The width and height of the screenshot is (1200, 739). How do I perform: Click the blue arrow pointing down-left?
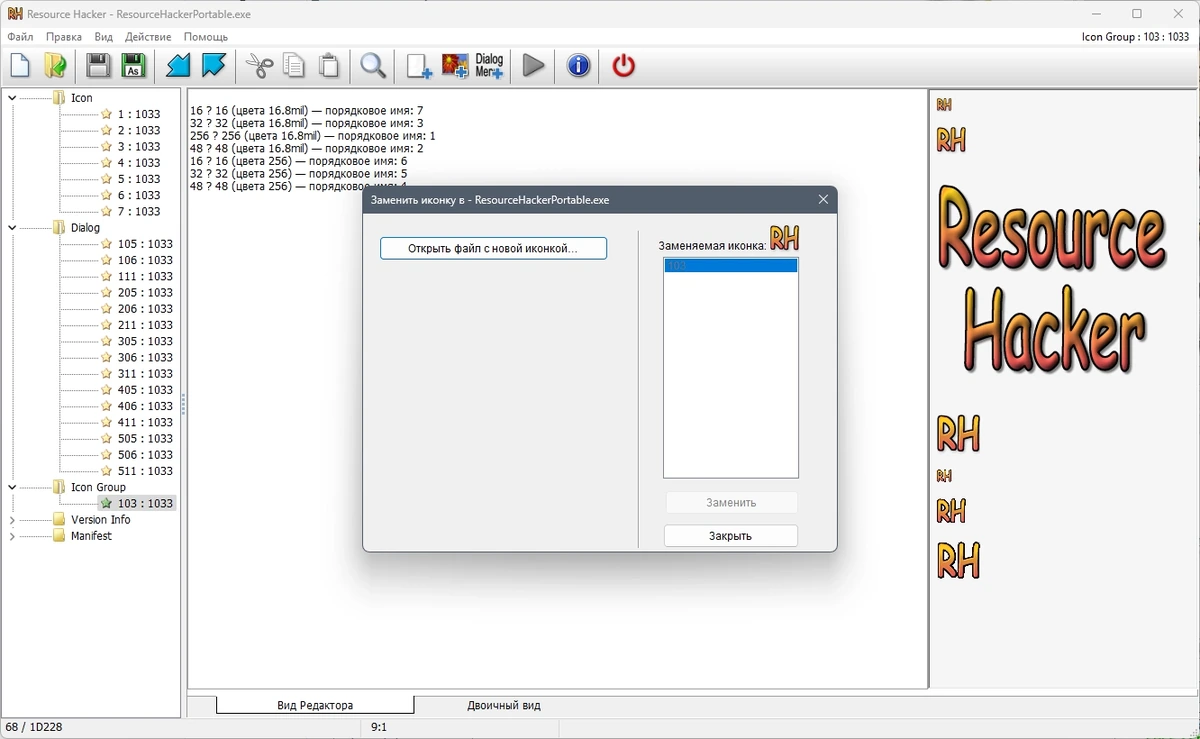click(x=178, y=66)
